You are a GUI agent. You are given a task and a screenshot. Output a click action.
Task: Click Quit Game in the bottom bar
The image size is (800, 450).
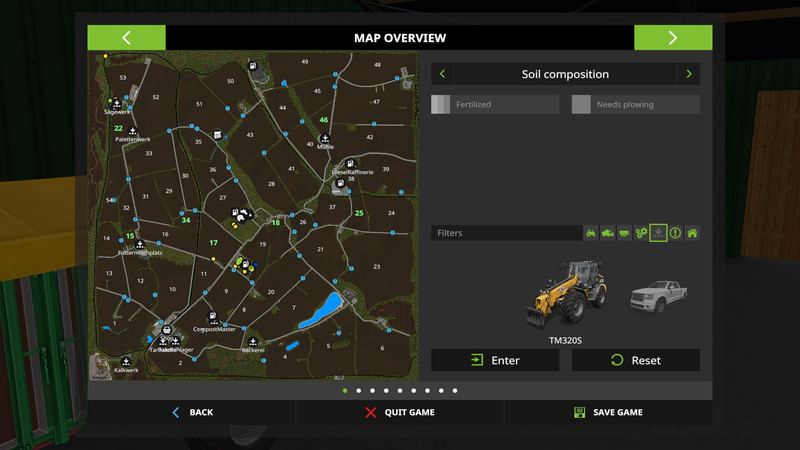400,412
